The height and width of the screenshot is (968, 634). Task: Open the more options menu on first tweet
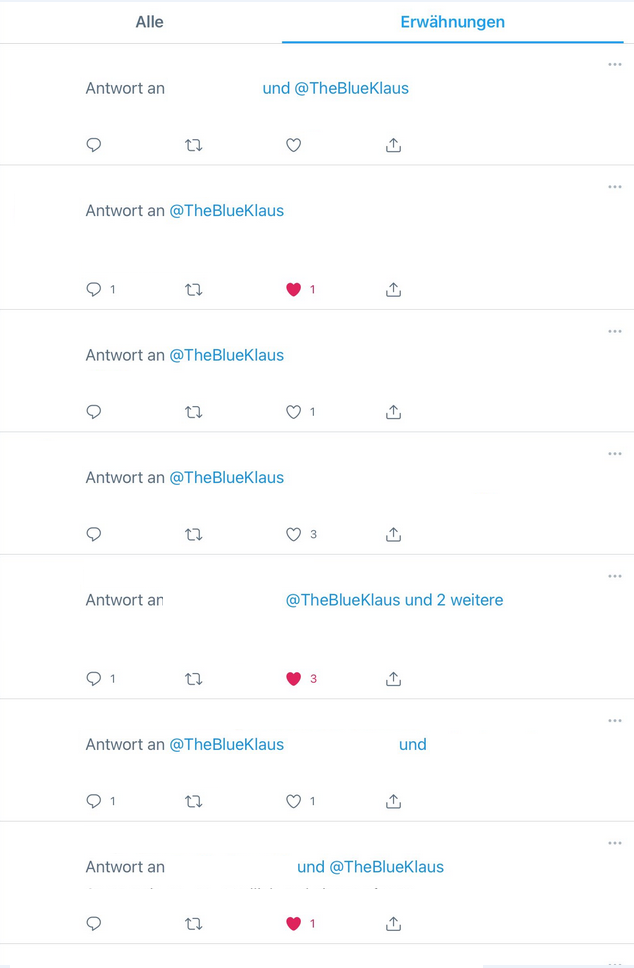point(614,65)
